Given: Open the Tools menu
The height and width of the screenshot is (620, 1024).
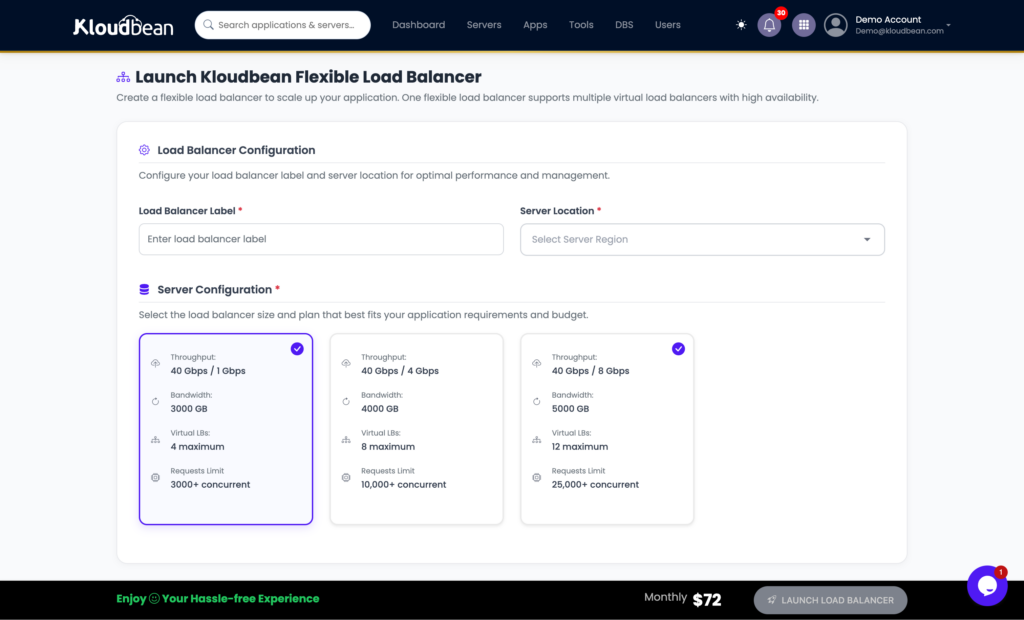Looking at the screenshot, I should point(581,25).
